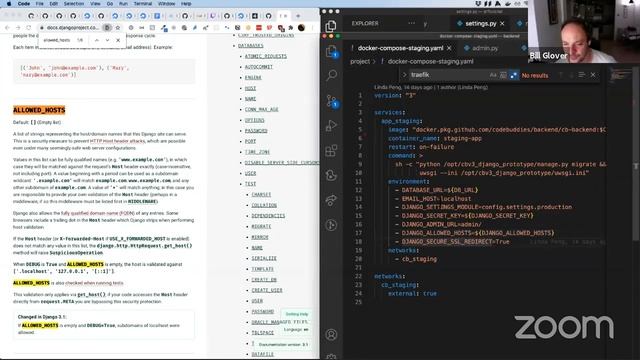Open the ATOMIC_REQUESTS sidebar link

tap(266, 56)
